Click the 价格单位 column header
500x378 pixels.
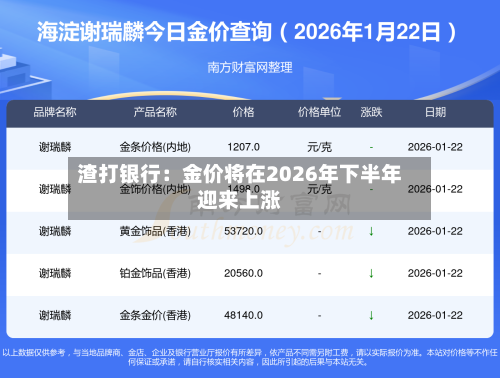click(319, 112)
